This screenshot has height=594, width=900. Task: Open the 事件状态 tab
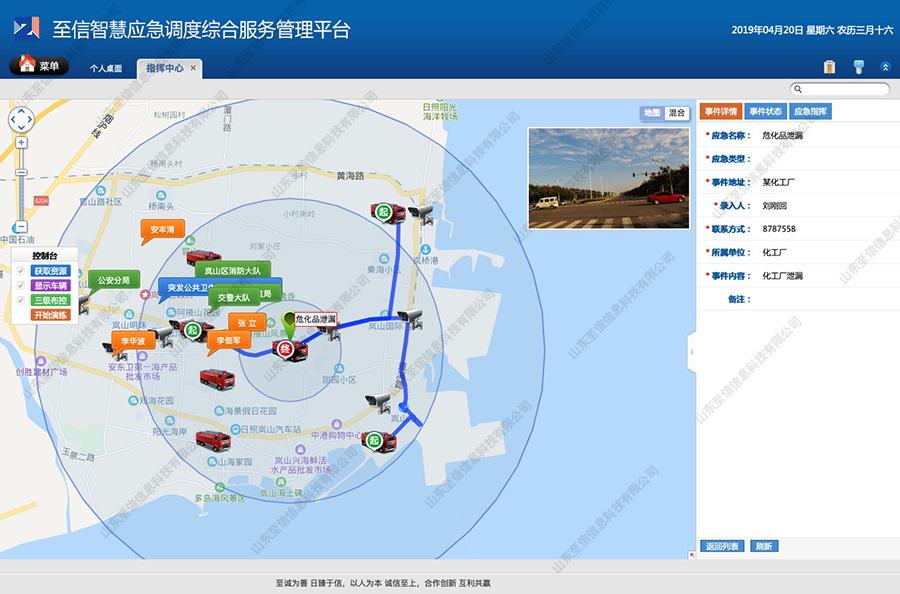coord(766,111)
